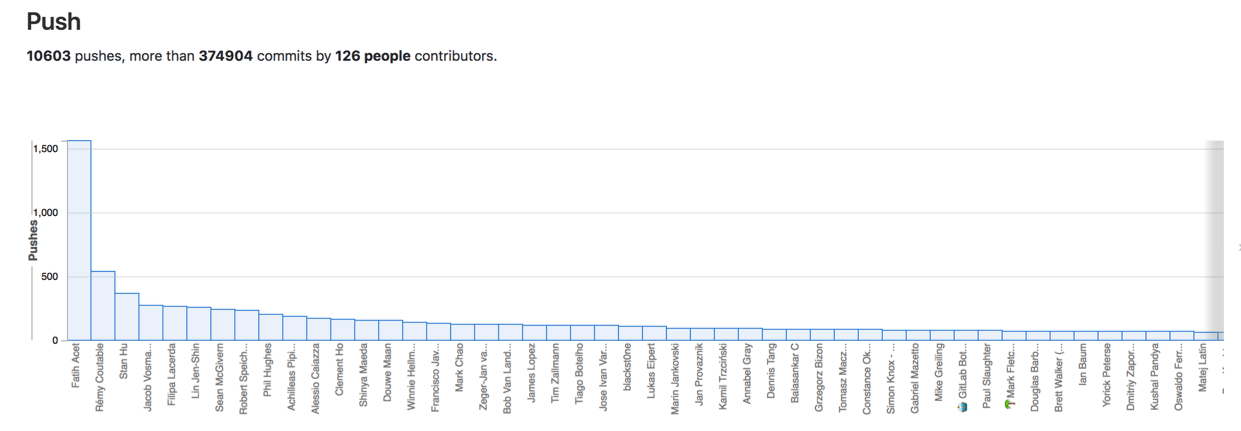Select the Rémy Coutable bar in the chart
Image resolution: width=1241 pixels, height=431 pixels.
click(x=102, y=305)
